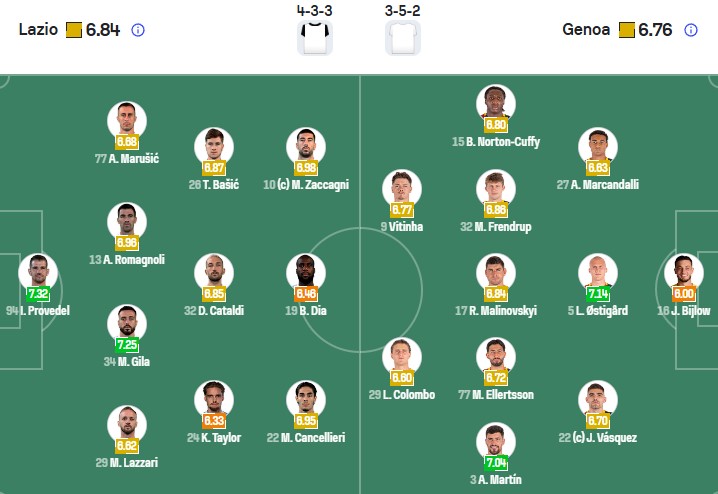Click Genoa's 3-5-2 formation jersey icon
Viewport: 718px width, 494px height.
403,37
